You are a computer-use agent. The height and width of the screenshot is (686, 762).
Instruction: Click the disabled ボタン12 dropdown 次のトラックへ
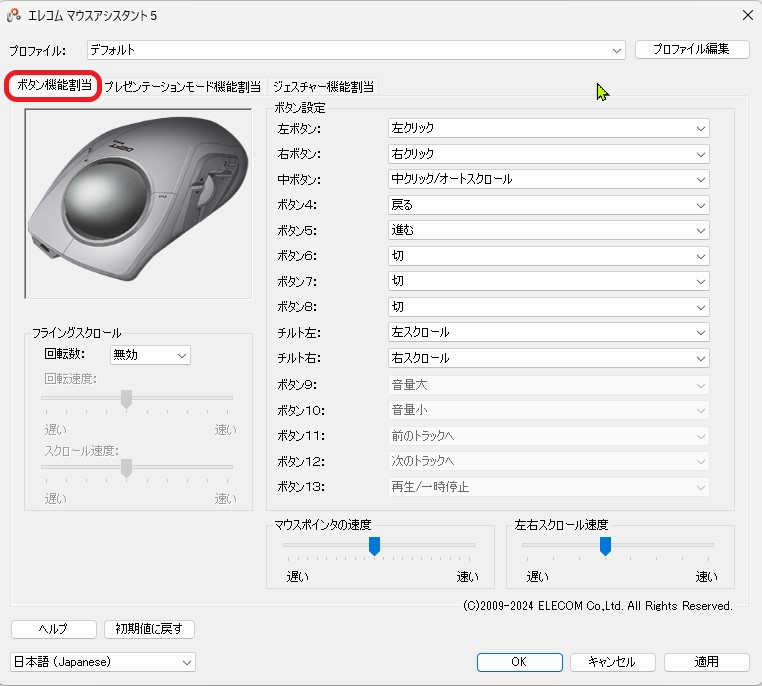[549, 461]
